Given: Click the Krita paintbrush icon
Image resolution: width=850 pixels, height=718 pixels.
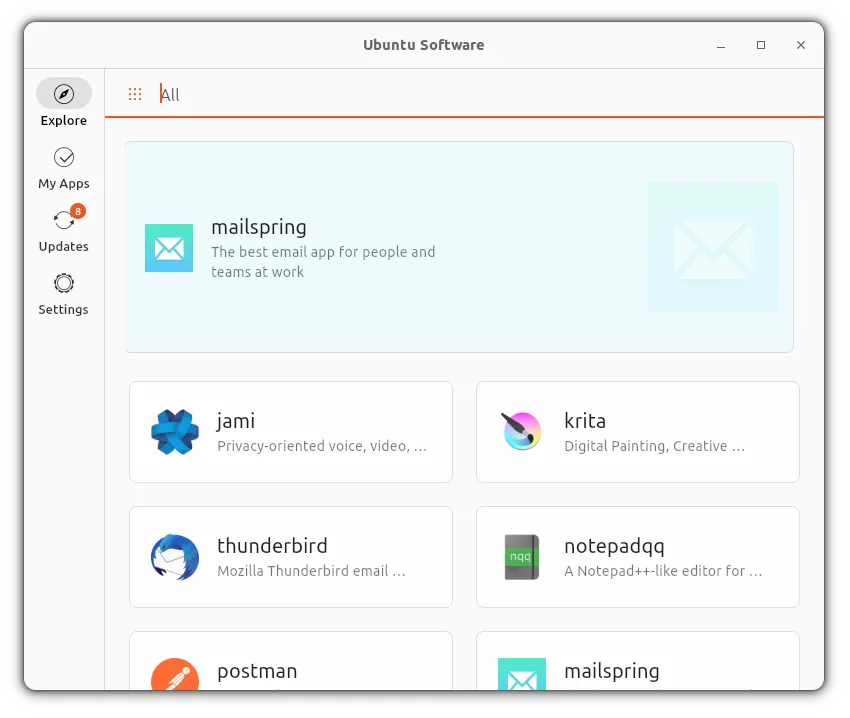Looking at the screenshot, I should [x=521, y=432].
